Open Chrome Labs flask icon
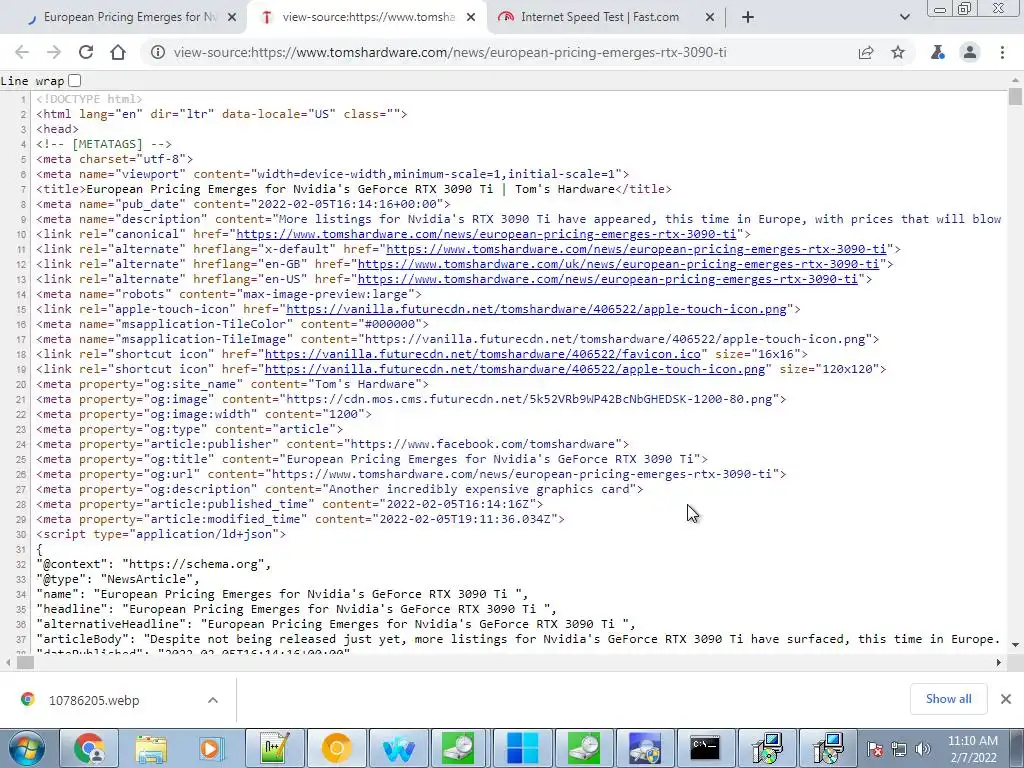The image size is (1024, 768). [938, 52]
